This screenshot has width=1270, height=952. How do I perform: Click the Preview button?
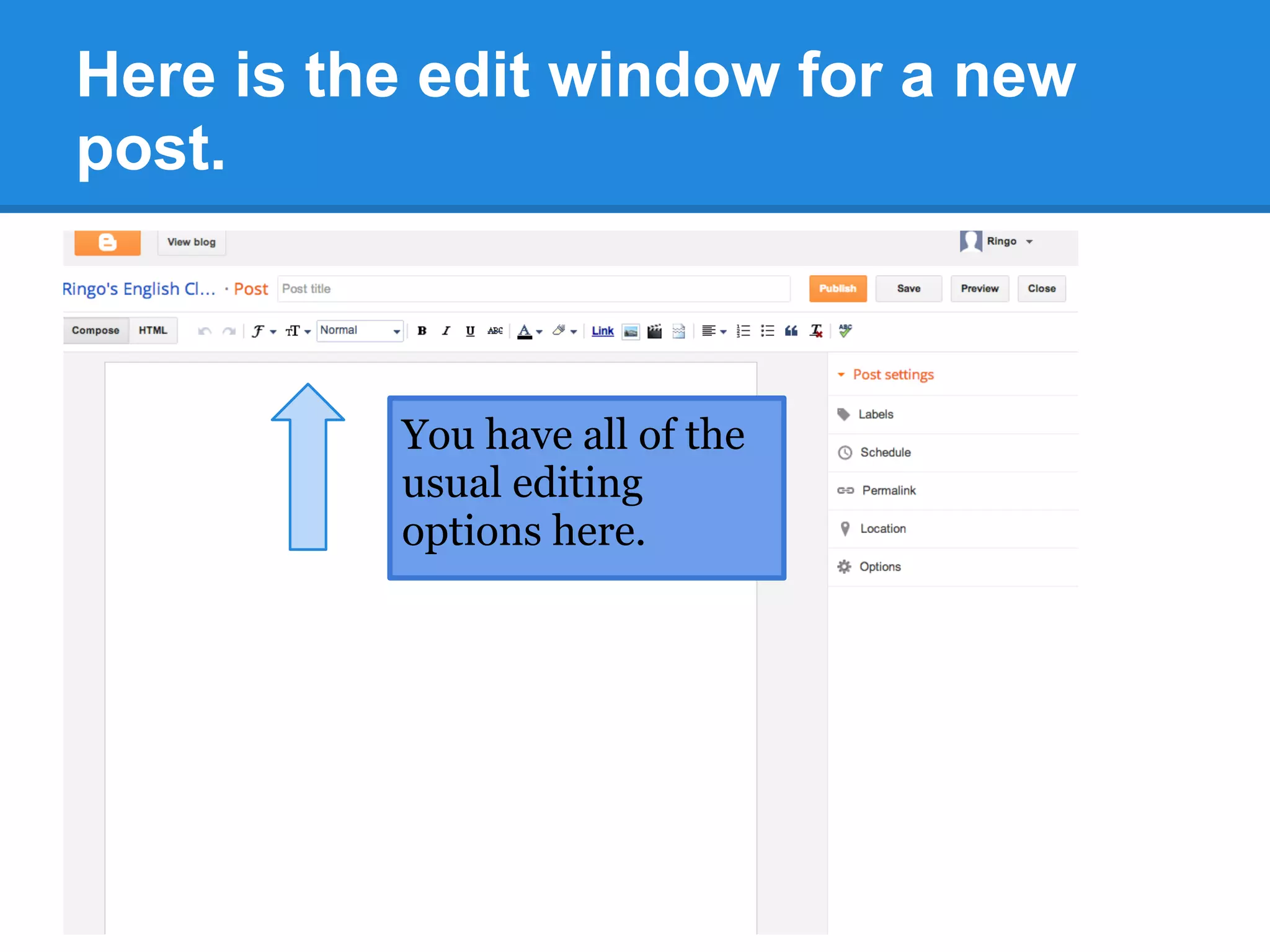click(x=980, y=289)
